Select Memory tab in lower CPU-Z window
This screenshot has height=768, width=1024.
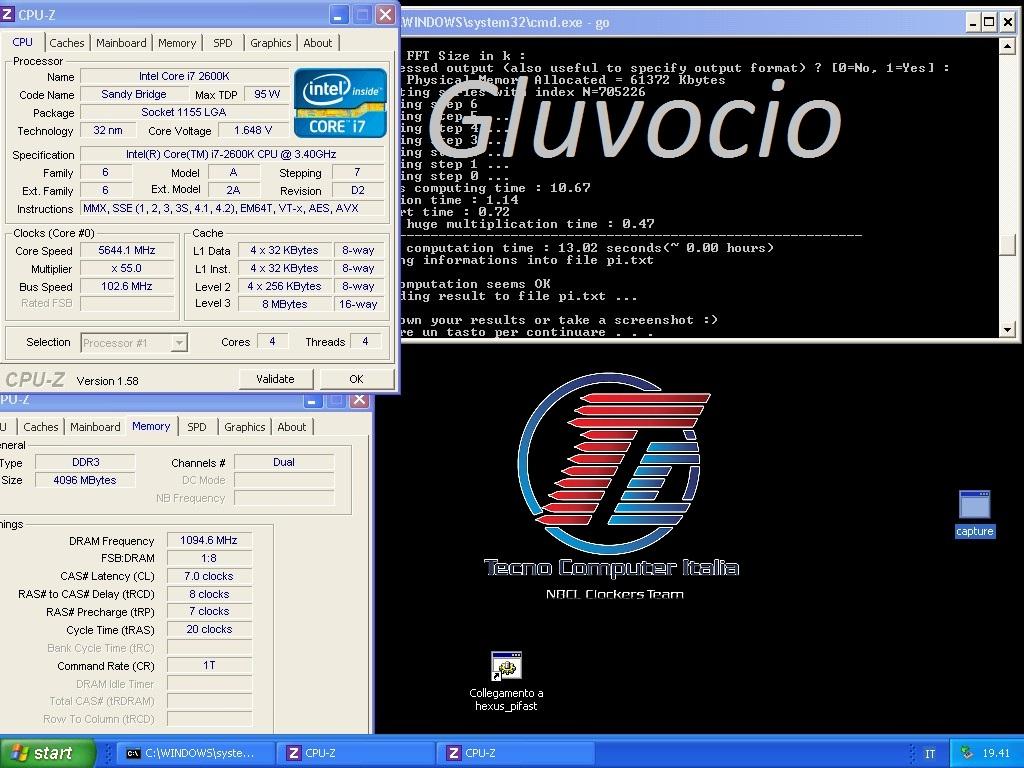click(151, 426)
